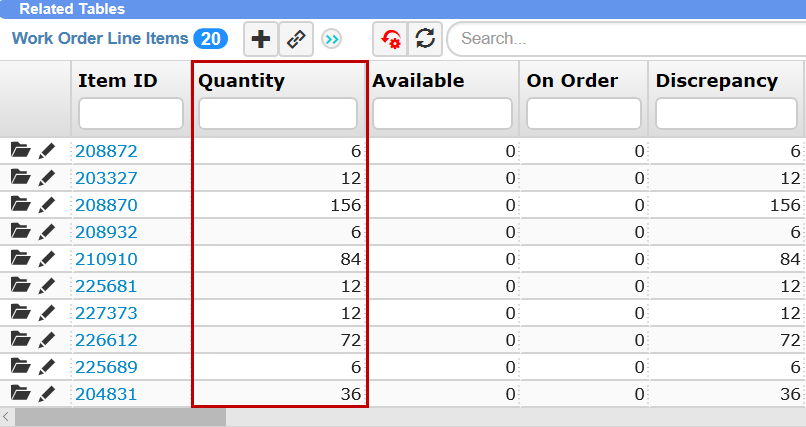Click the horizontal scrollbar left arrow
Image resolution: width=806 pixels, height=427 pixels.
click(x=7, y=417)
